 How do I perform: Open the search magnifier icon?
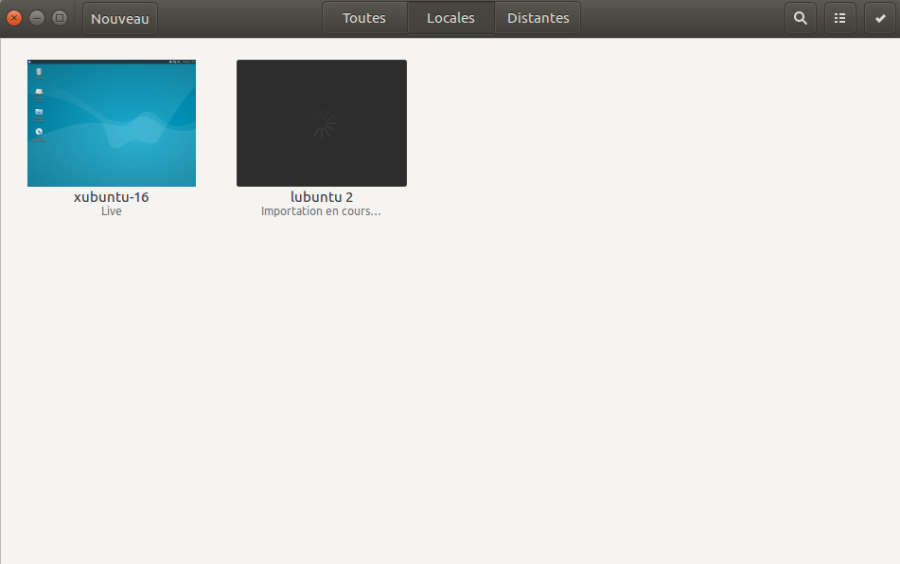[x=800, y=18]
